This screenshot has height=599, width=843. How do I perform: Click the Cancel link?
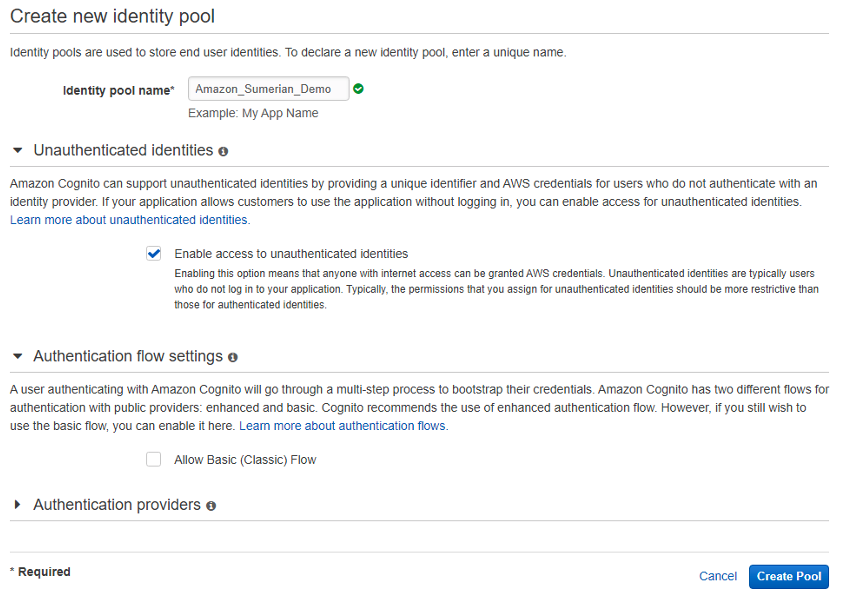[718, 576]
